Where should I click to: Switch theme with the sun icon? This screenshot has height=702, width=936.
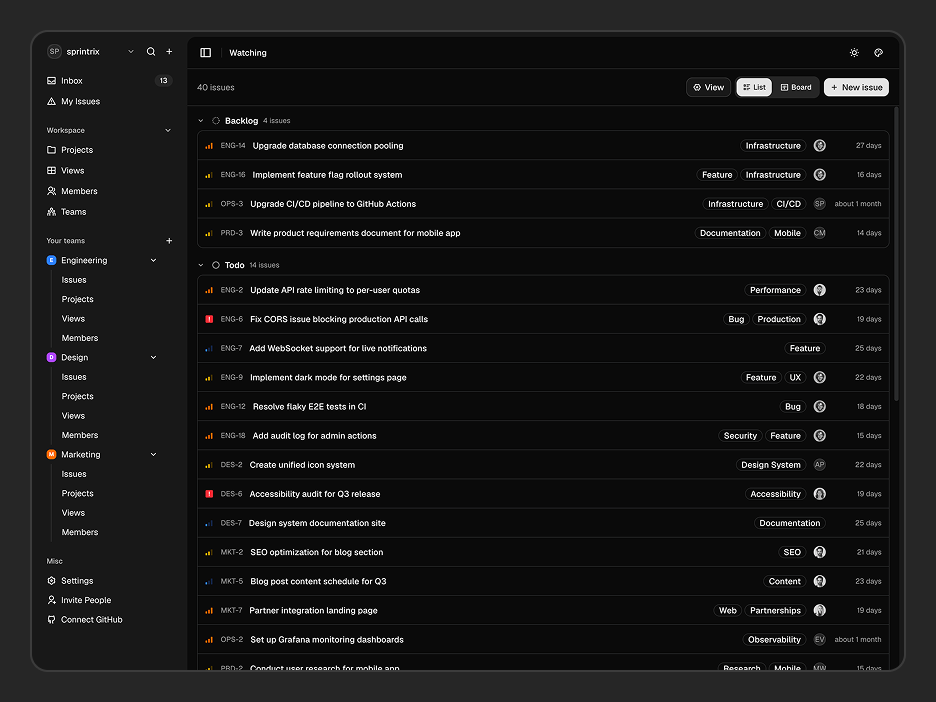point(854,53)
